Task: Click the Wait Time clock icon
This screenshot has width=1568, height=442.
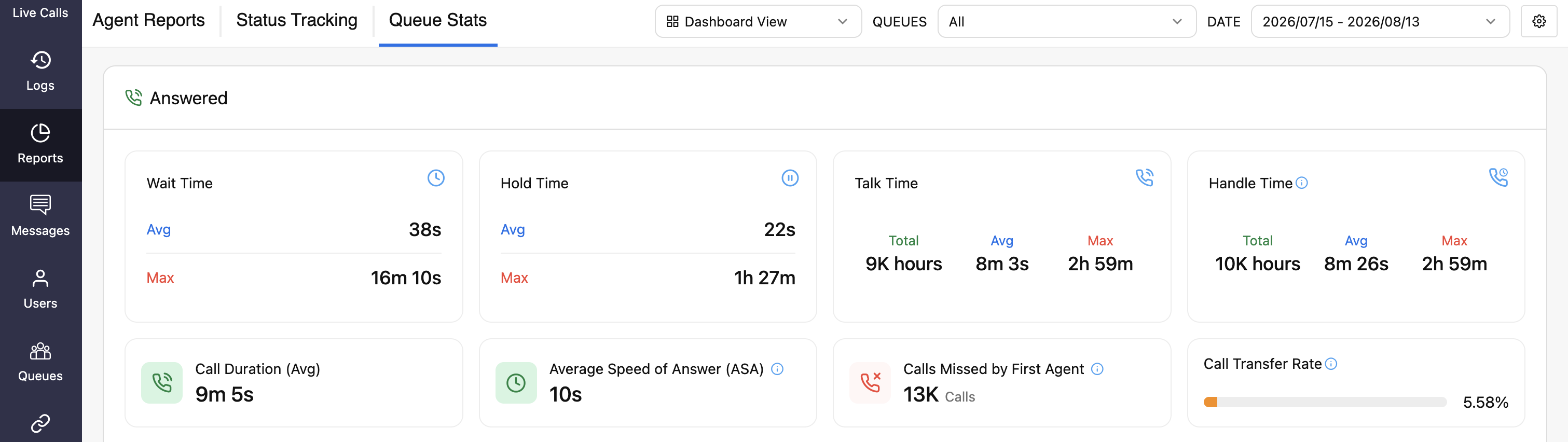Action: pyautogui.click(x=436, y=178)
